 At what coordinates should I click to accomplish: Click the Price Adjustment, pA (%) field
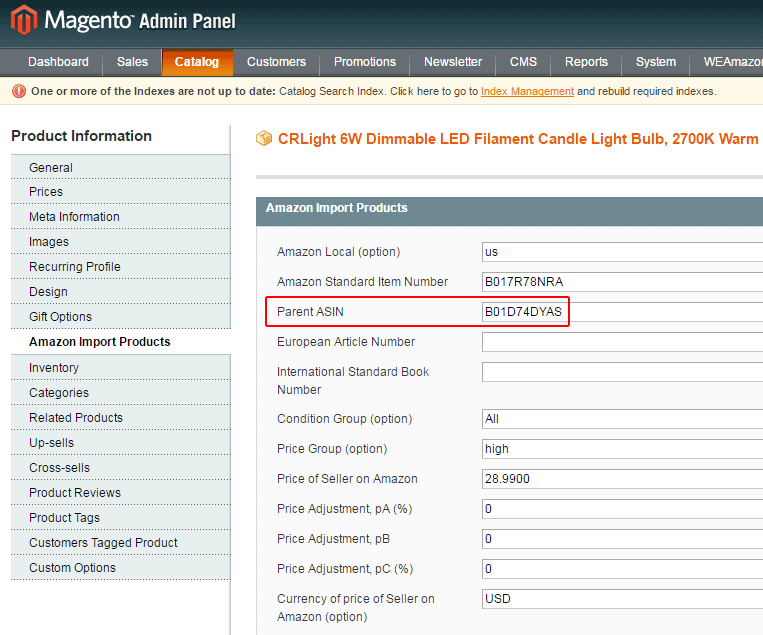[x=622, y=509]
